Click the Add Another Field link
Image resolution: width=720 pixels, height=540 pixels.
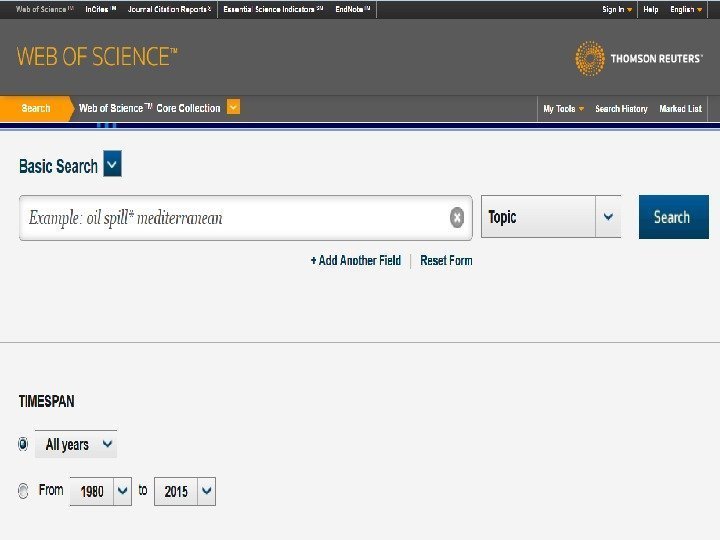[355, 260]
